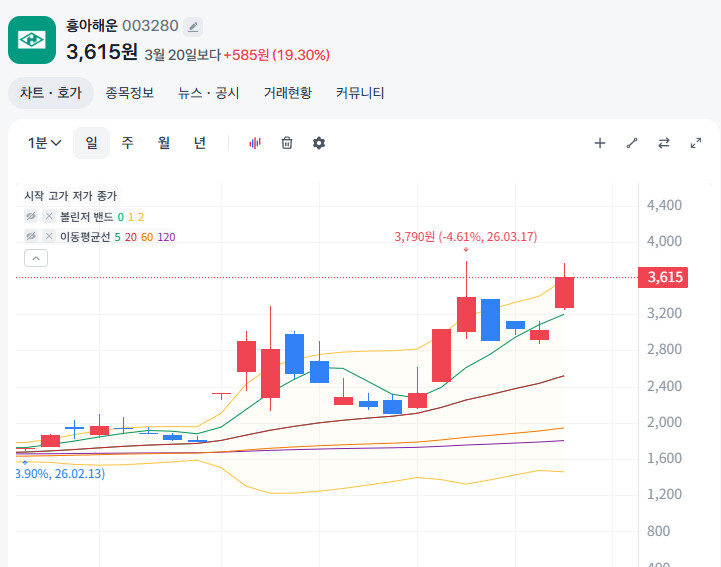Image resolution: width=721 pixels, height=567 pixels.
Task: Click the 흥아해운 green company logo
Action: tap(32, 40)
